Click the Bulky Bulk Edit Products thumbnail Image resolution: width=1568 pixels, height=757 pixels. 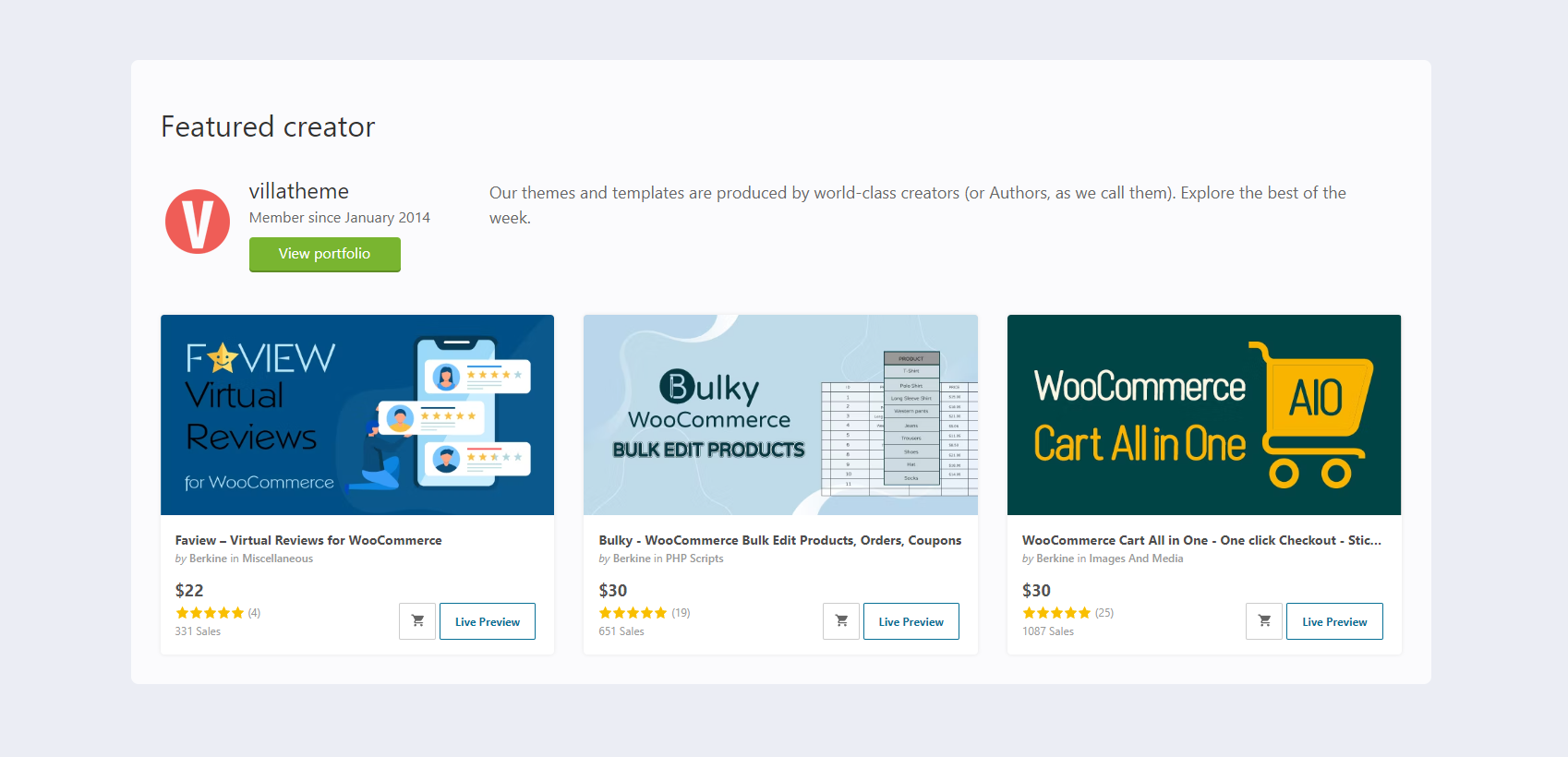coord(780,415)
